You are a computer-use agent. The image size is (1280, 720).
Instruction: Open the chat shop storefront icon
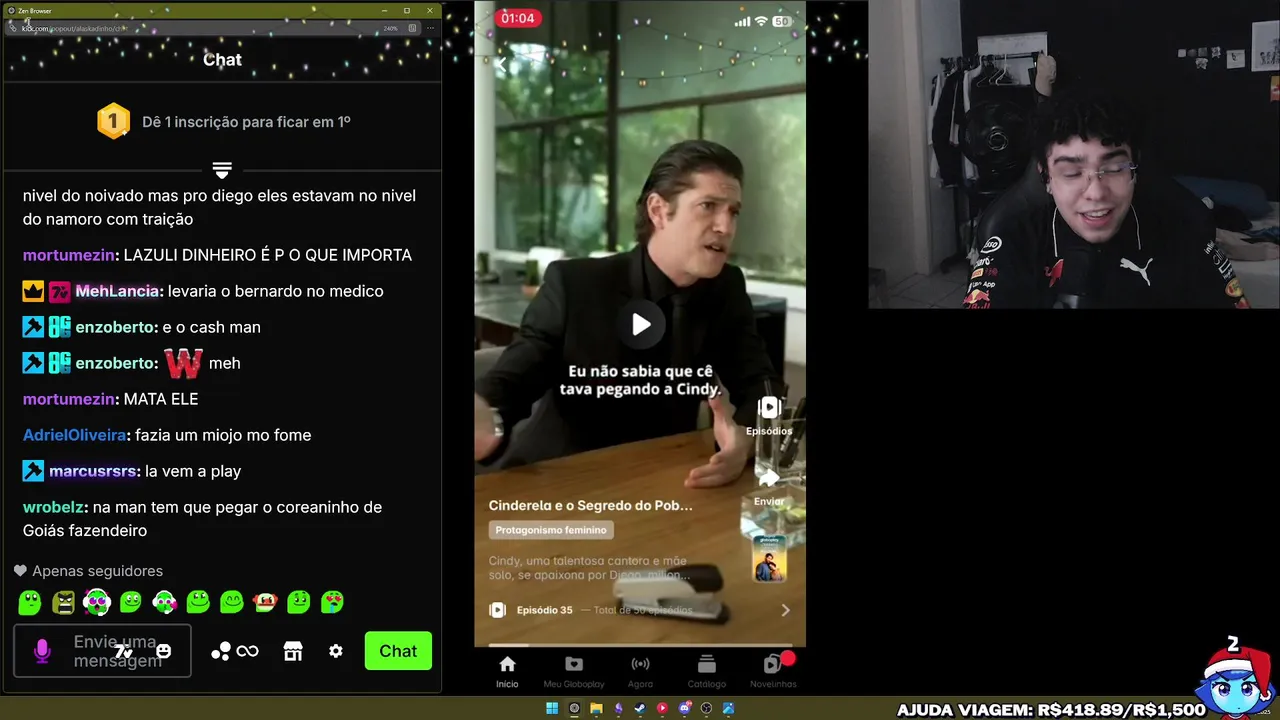click(x=293, y=651)
